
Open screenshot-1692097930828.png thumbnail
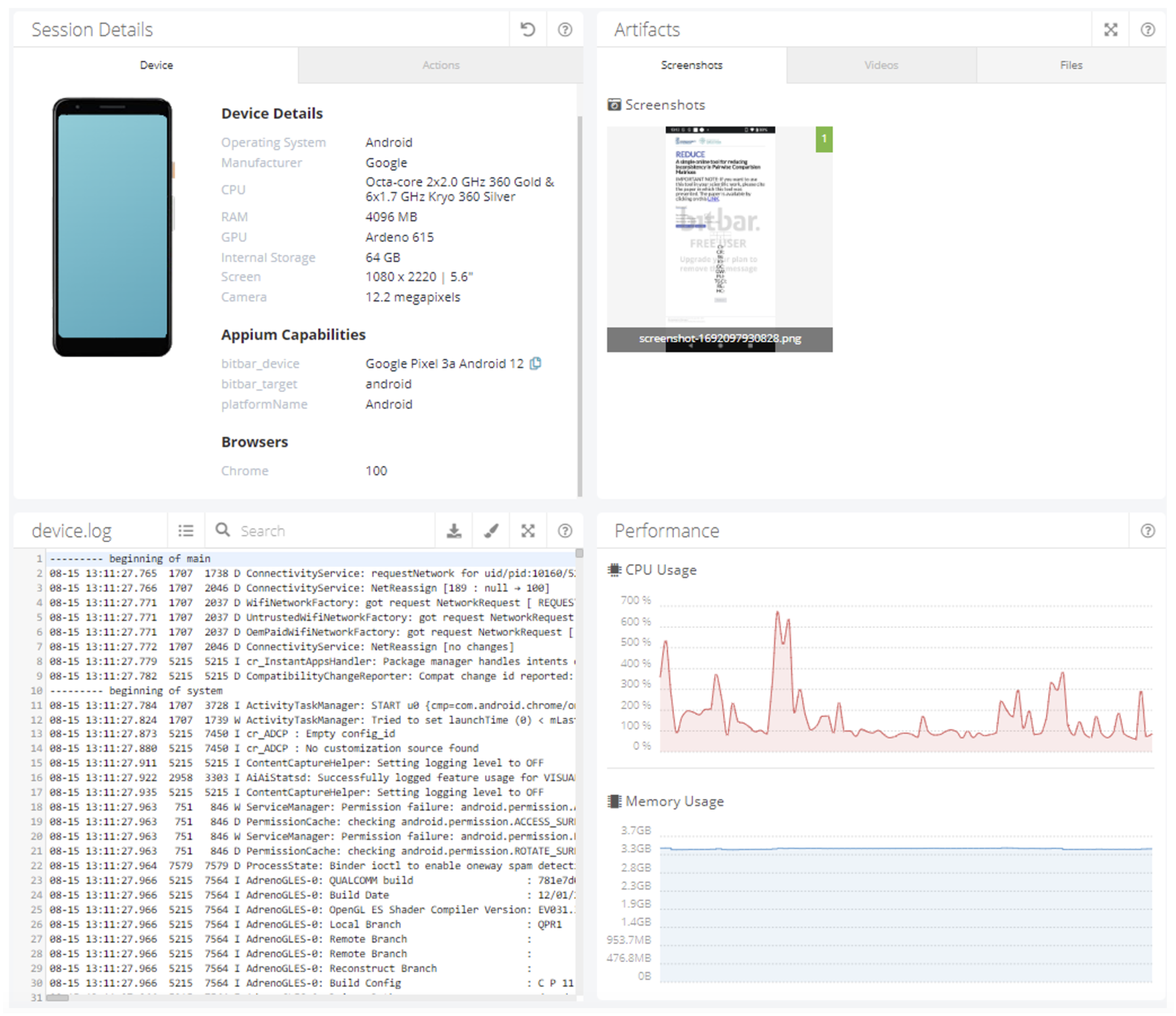(x=720, y=239)
